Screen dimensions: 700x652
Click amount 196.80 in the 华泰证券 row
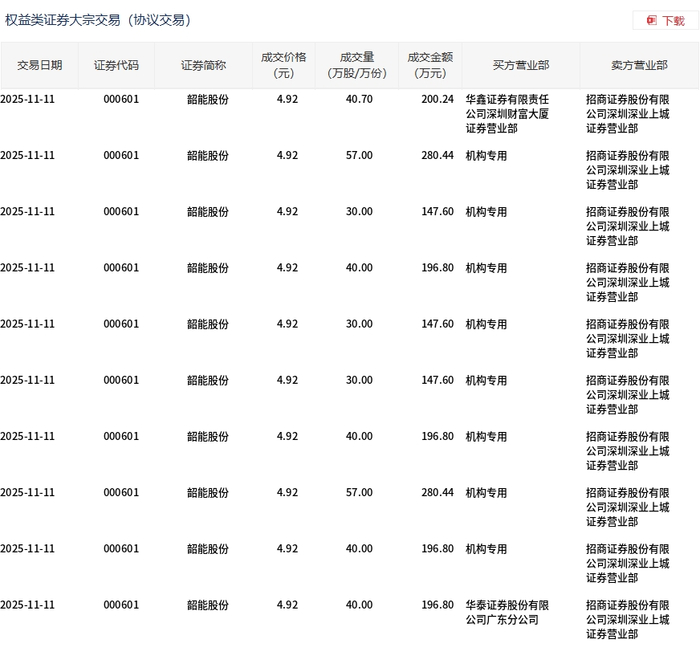tap(437, 605)
